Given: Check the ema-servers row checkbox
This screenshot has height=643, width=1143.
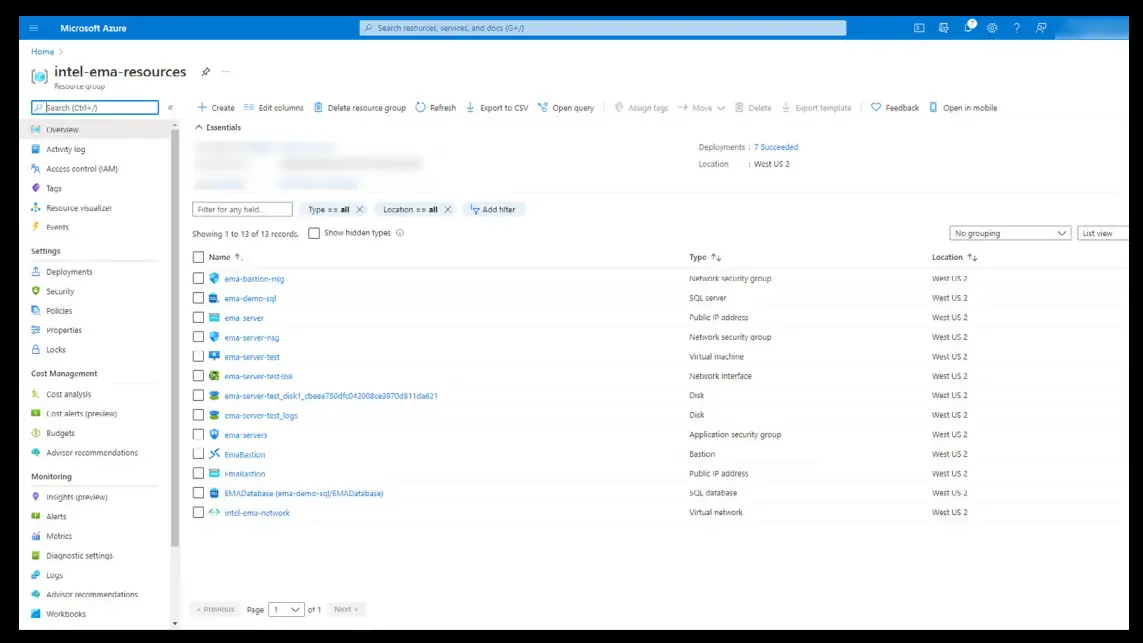Looking at the screenshot, I should (x=198, y=434).
